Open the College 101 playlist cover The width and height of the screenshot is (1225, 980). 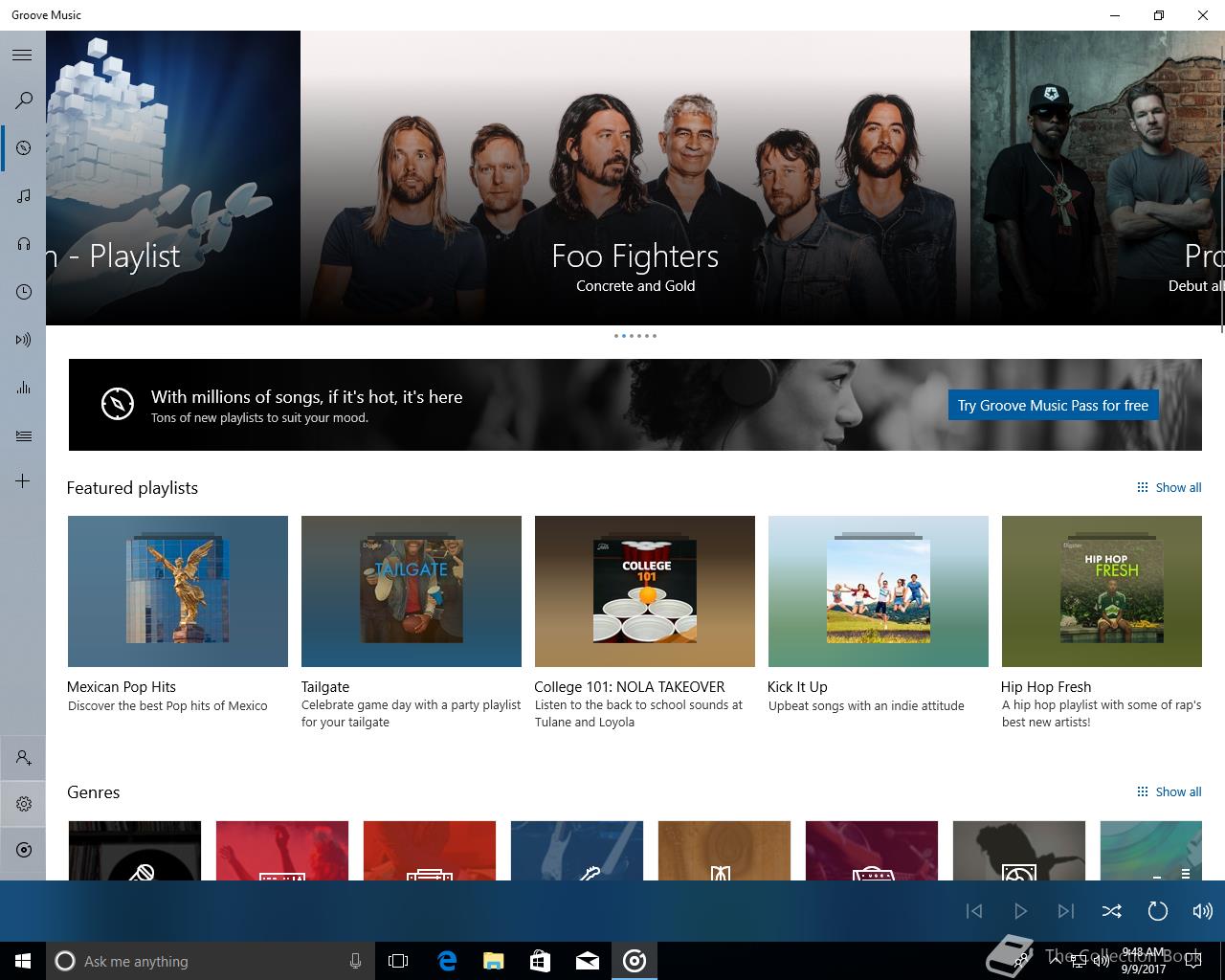coord(645,591)
